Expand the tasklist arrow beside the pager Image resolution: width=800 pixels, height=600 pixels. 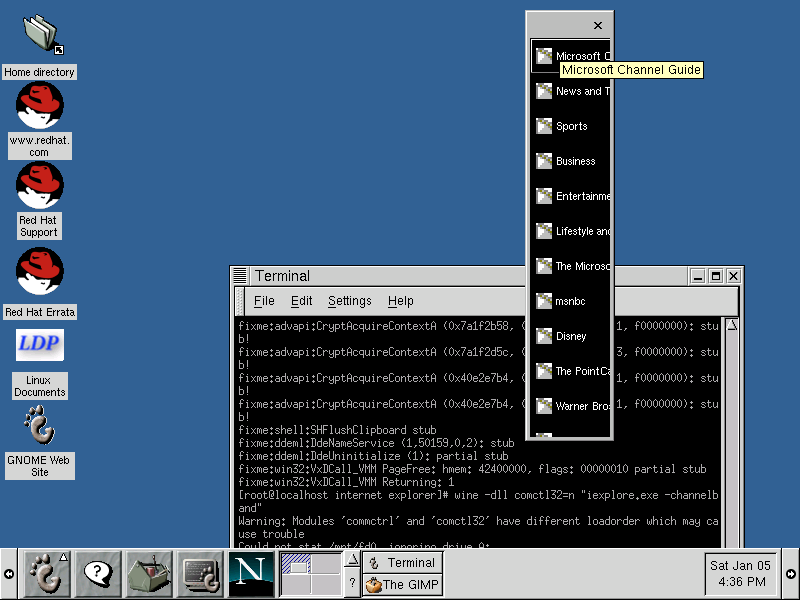[x=351, y=562]
